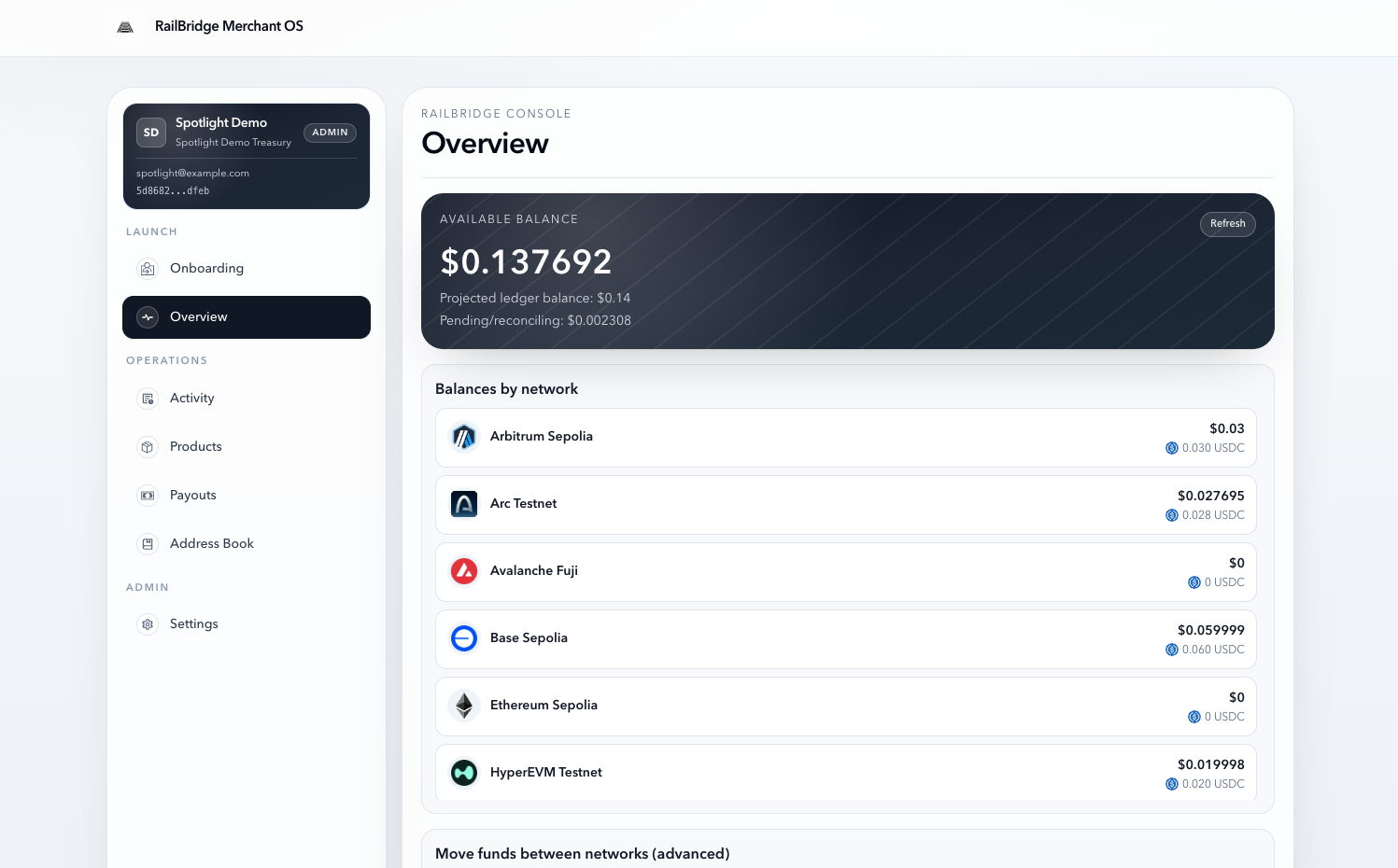The height and width of the screenshot is (868, 1398).
Task: Click the Arbitrum Sepolia label
Action: coord(542,437)
